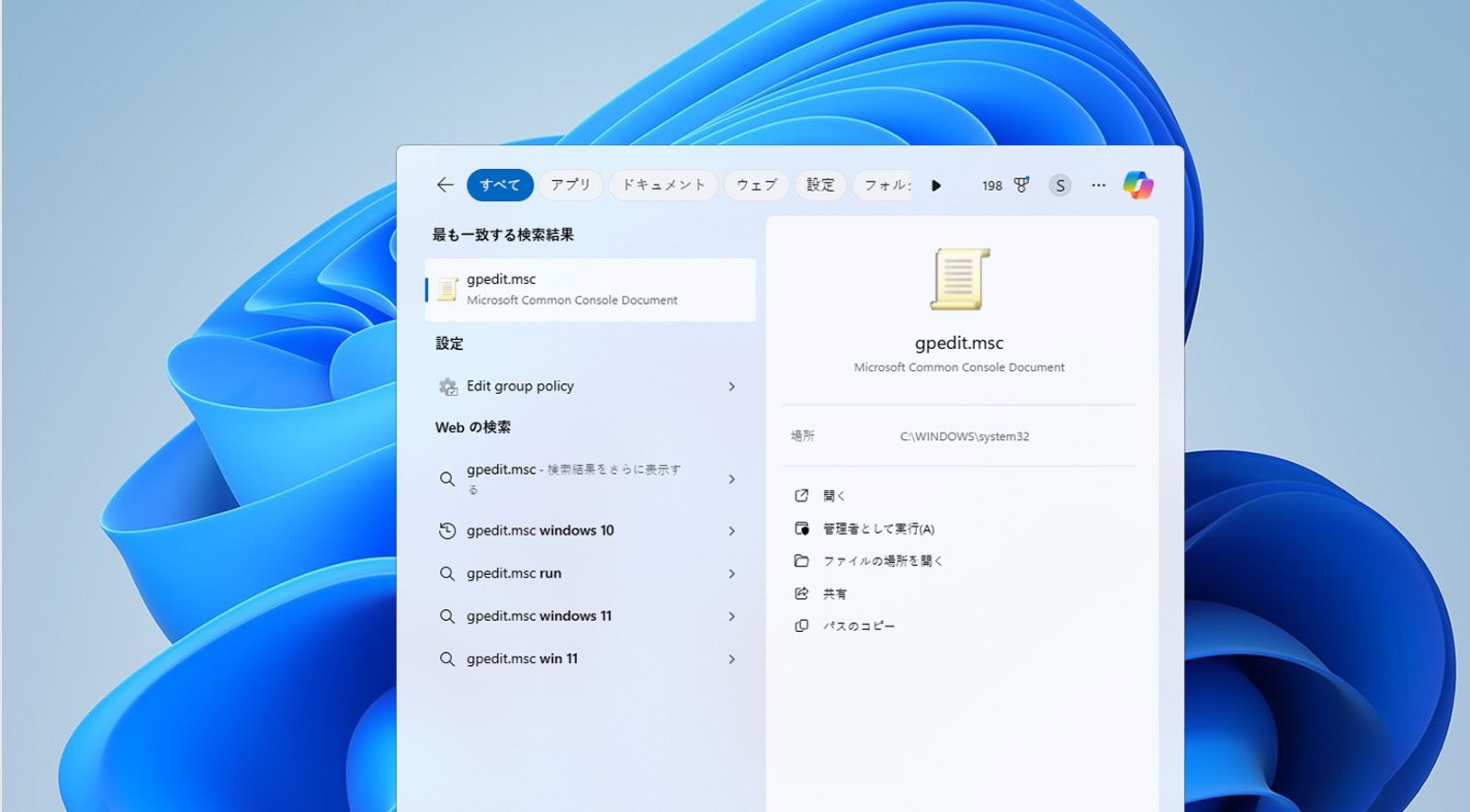Choose 開く to open gpedit.msc
1470x812 pixels.
834,496
